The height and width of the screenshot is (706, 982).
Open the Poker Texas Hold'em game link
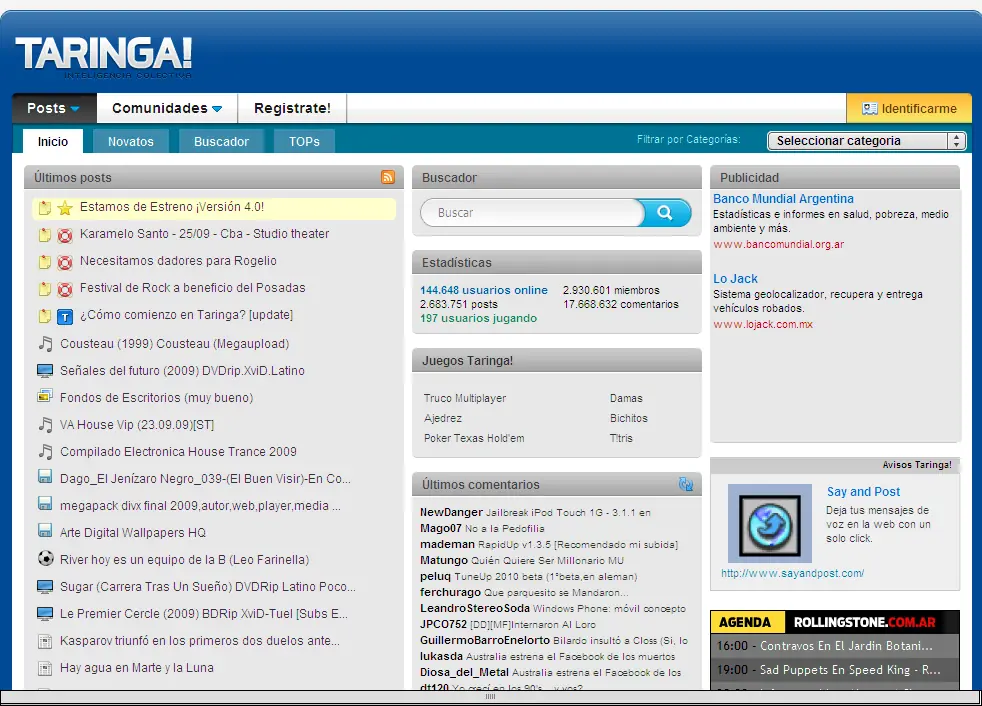pos(474,438)
